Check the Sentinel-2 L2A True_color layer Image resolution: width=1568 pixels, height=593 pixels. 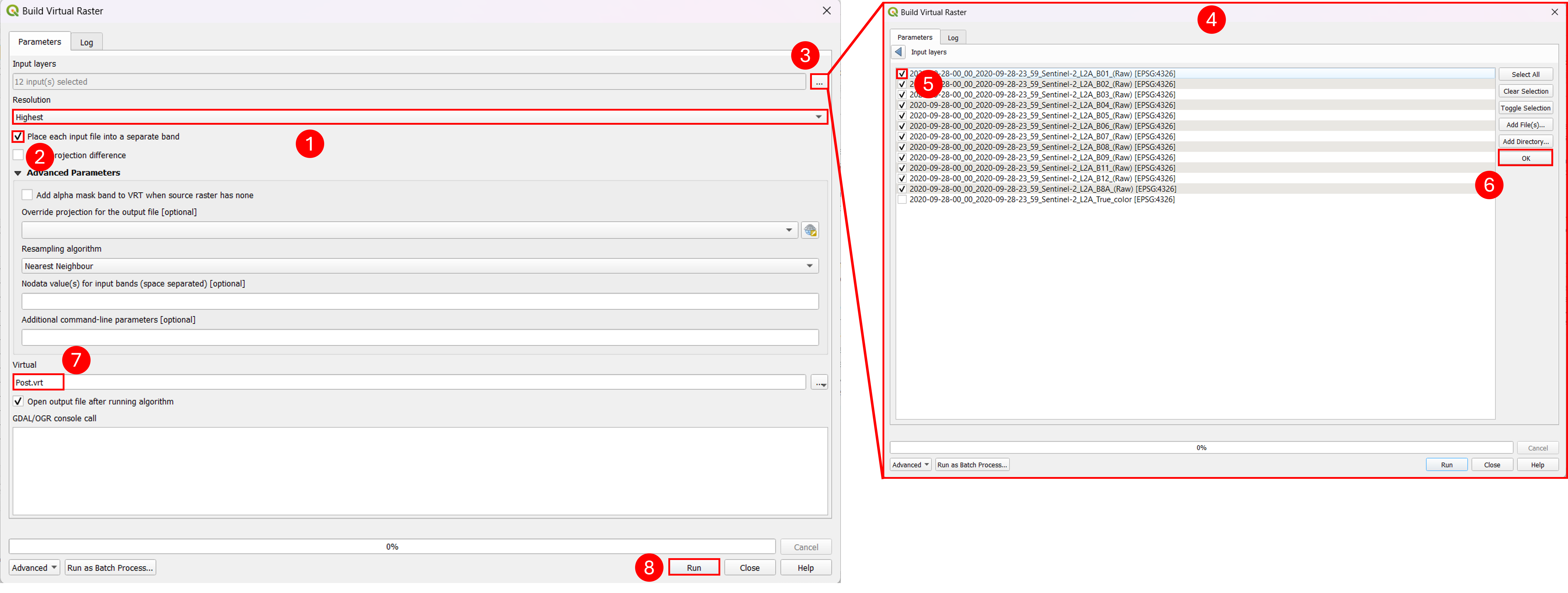(x=902, y=200)
